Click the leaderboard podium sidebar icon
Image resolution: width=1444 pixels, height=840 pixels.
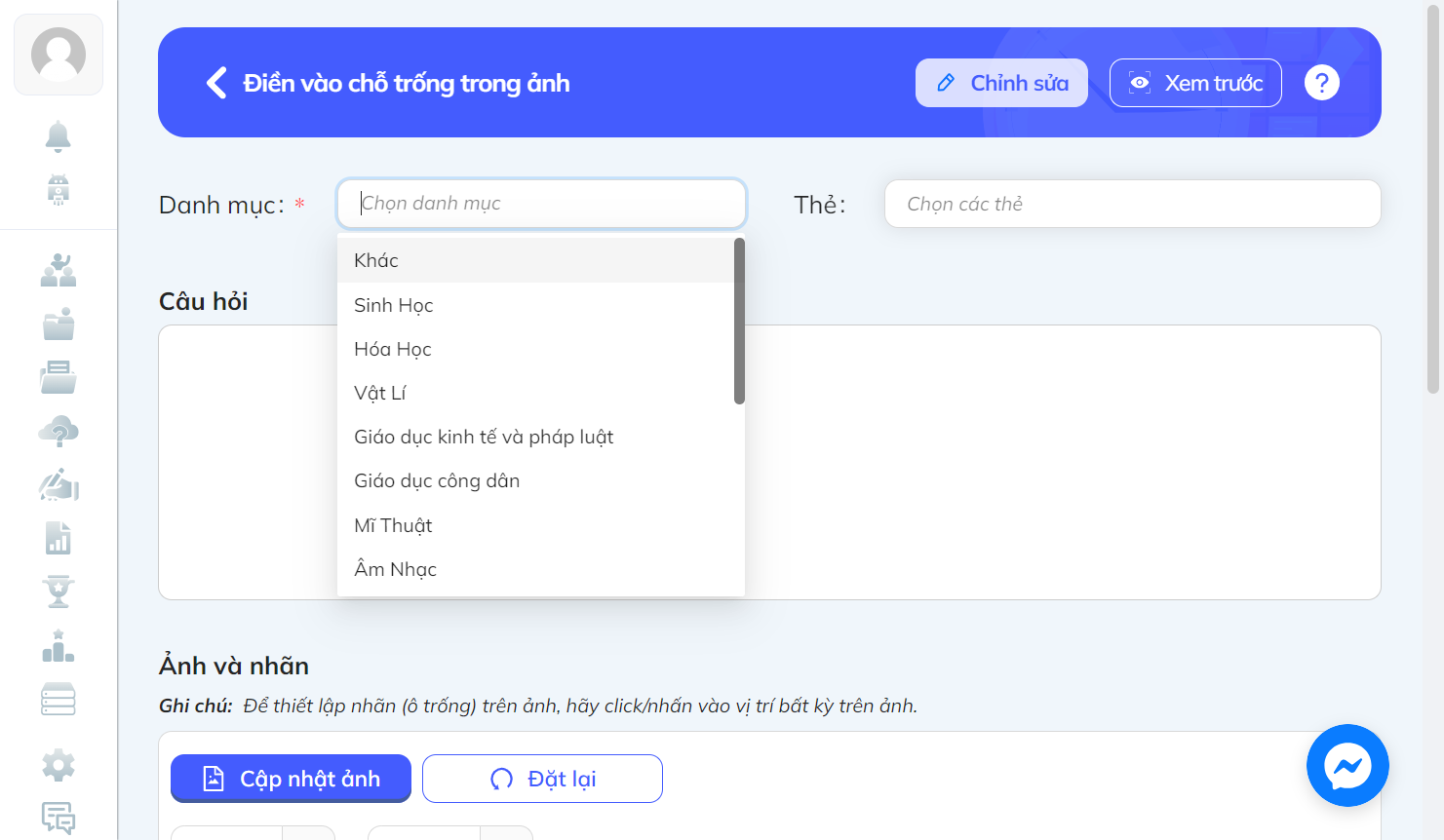pyautogui.click(x=59, y=646)
